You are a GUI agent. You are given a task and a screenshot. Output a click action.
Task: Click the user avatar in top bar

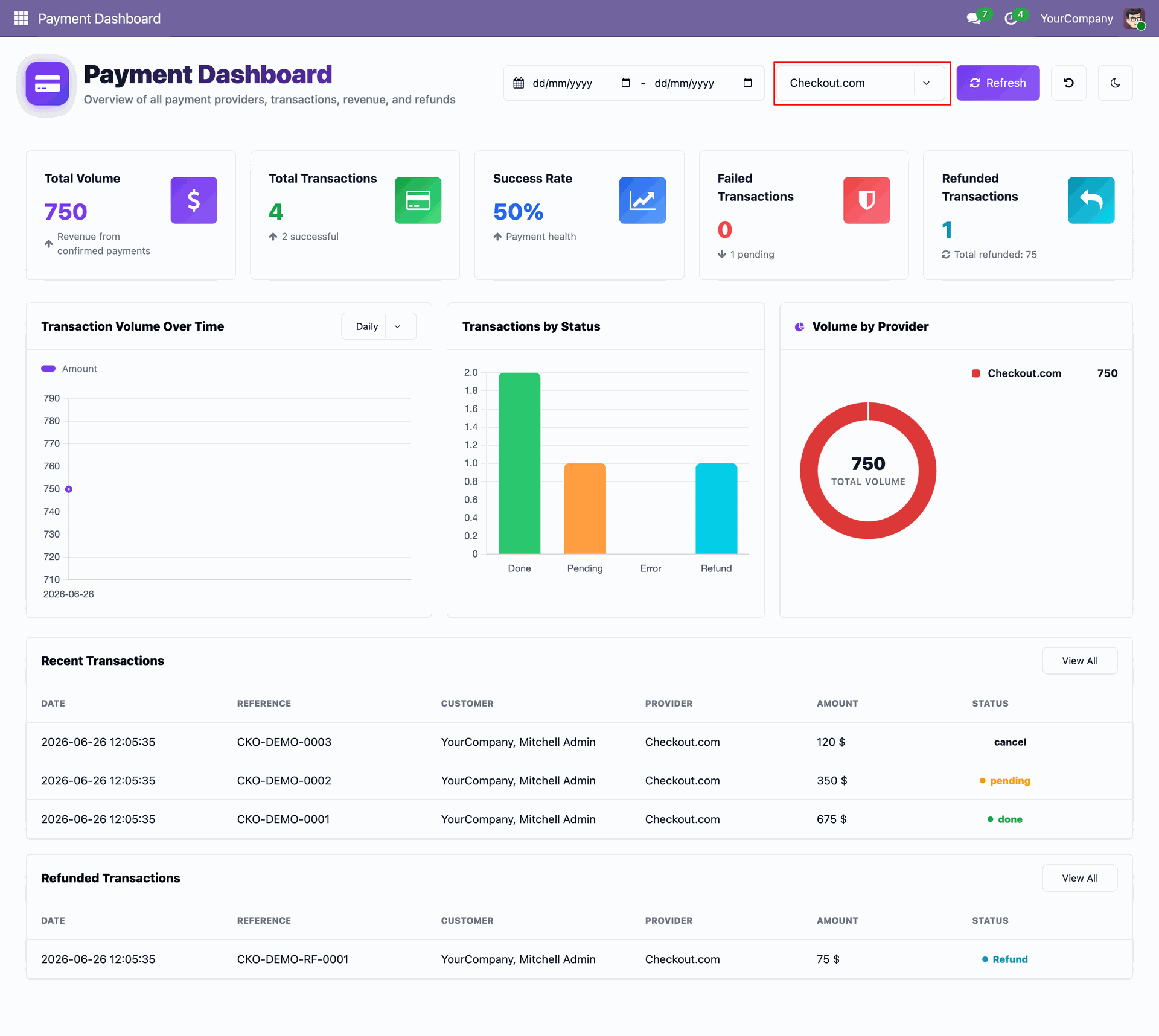pyautogui.click(x=1134, y=18)
